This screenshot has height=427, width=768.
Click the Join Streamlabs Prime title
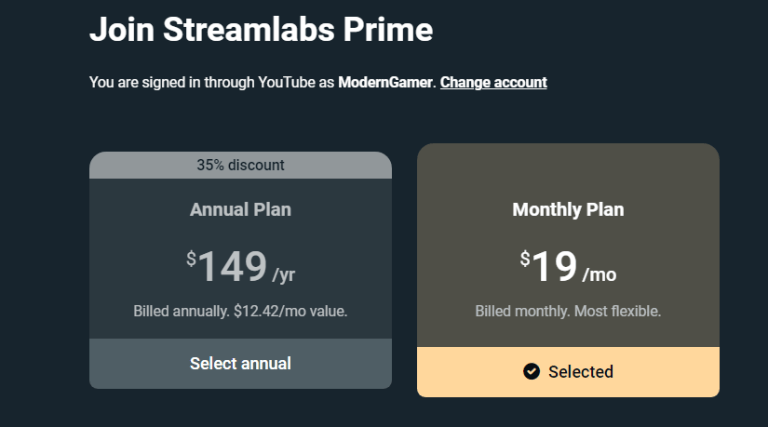(x=261, y=30)
